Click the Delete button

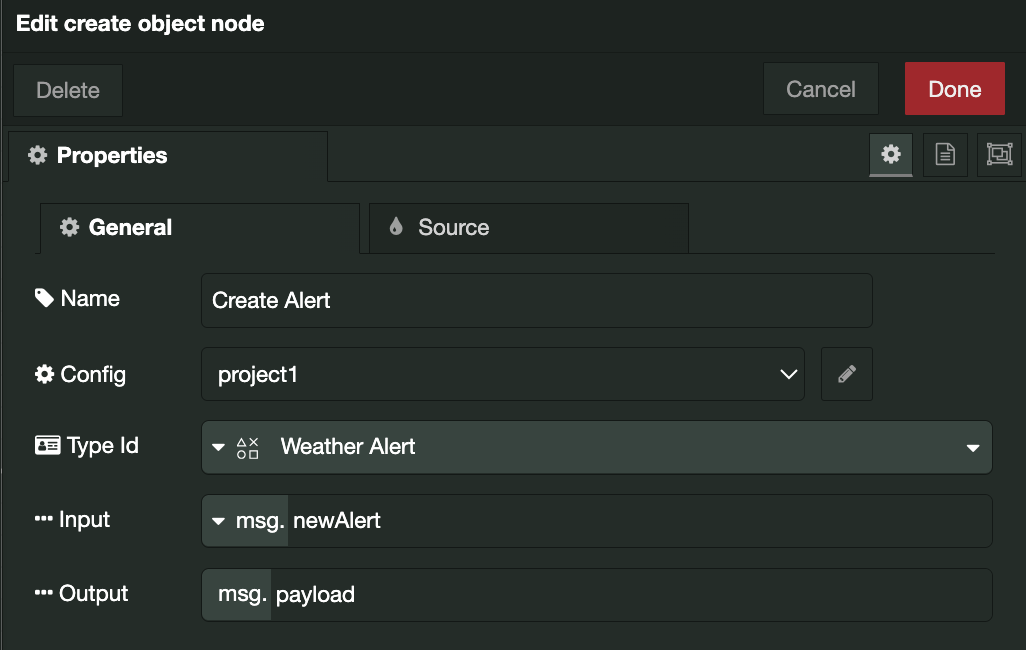pyautogui.click(x=68, y=90)
